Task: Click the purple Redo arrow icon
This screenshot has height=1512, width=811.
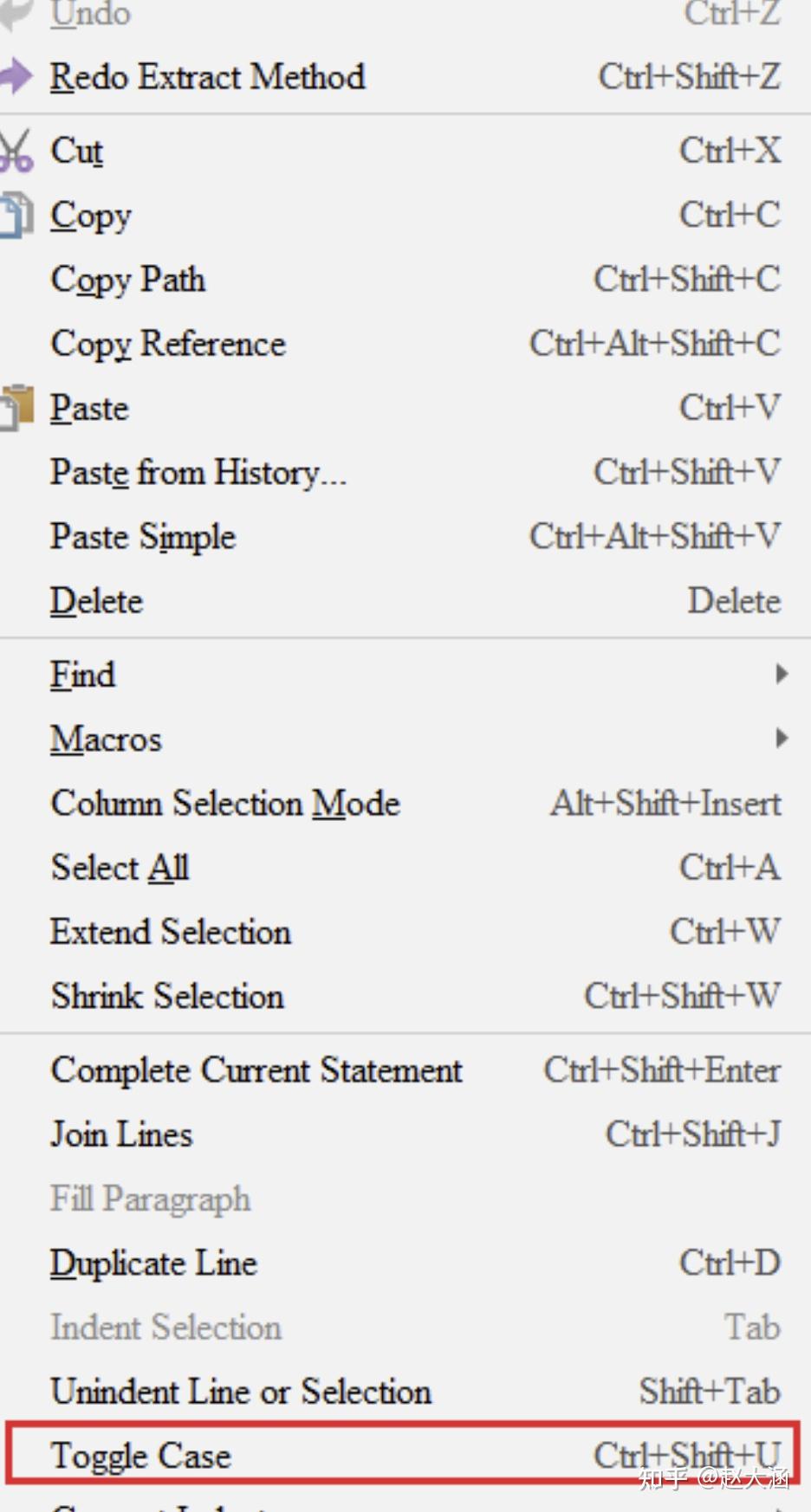Action: click(x=16, y=76)
